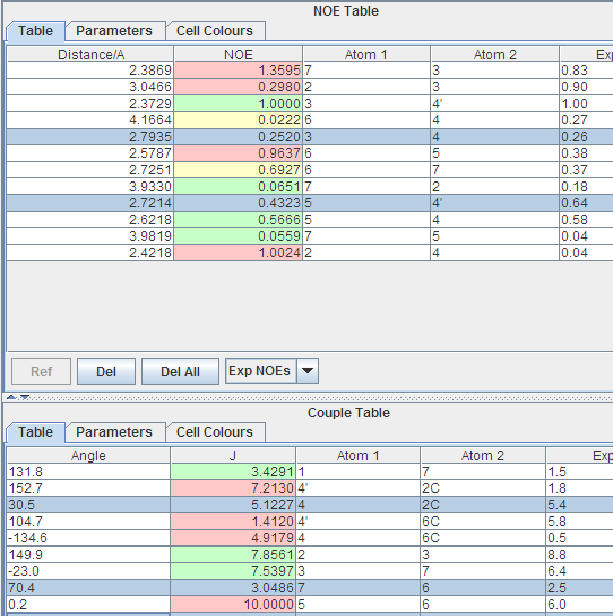The width and height of the screenshot is (613, 616).
Task: Click the J column header in Couple Table
Action: 233,456
